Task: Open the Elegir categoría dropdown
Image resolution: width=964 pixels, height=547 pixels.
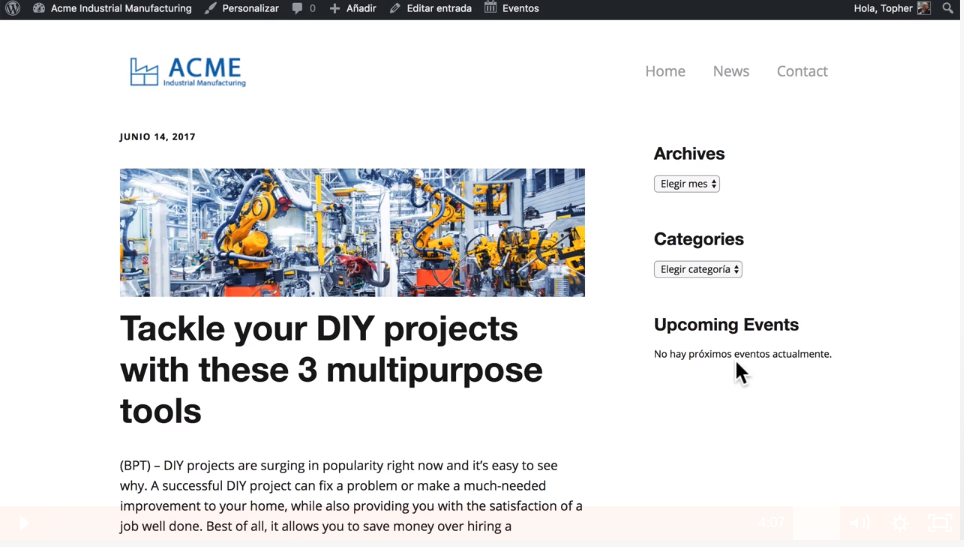Action: [698, 269]
